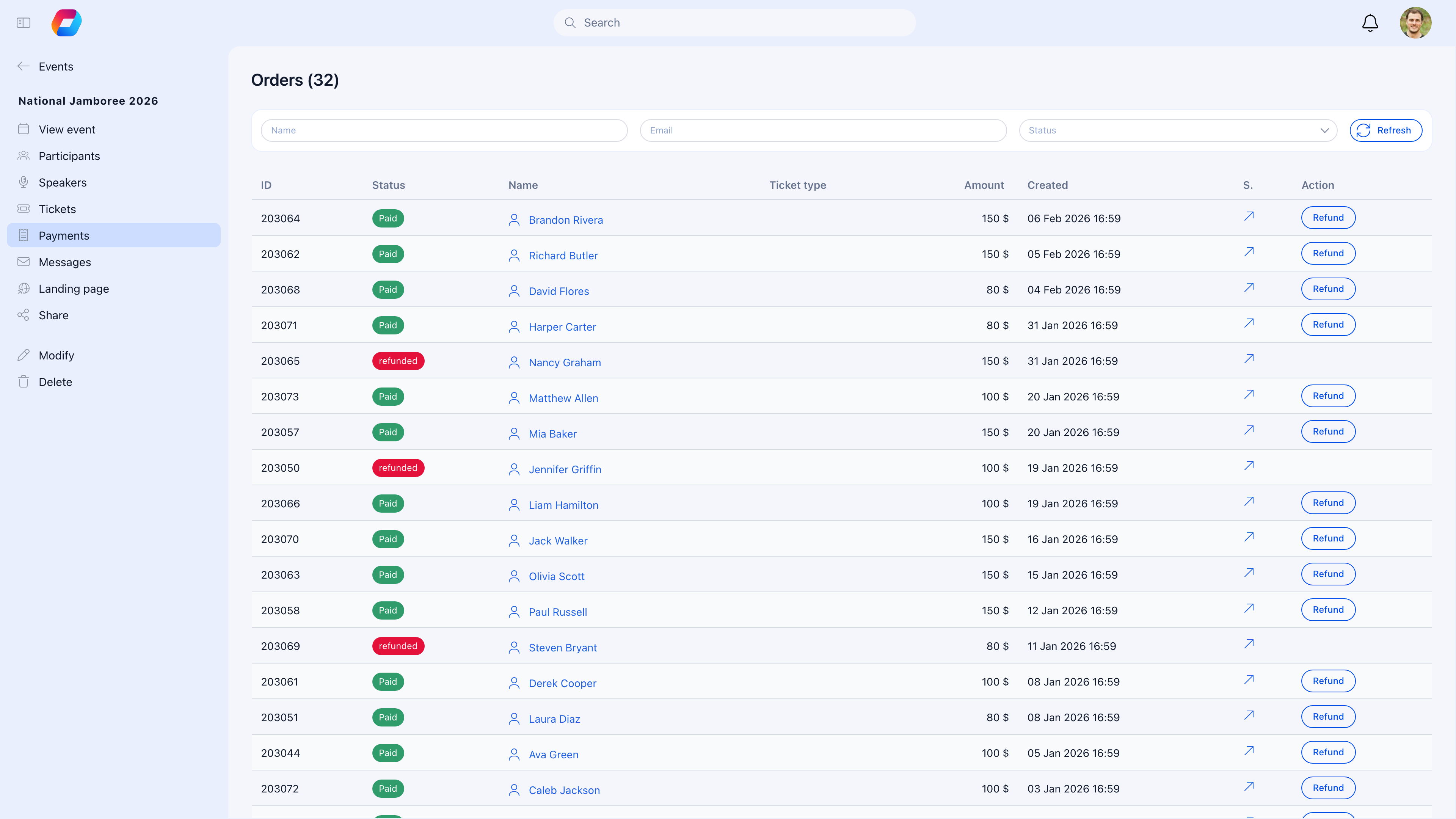Screen dimensions: 1456x819
Task: Click the person icon beside Brandon Rivera
Action: [x=514, y=219]
